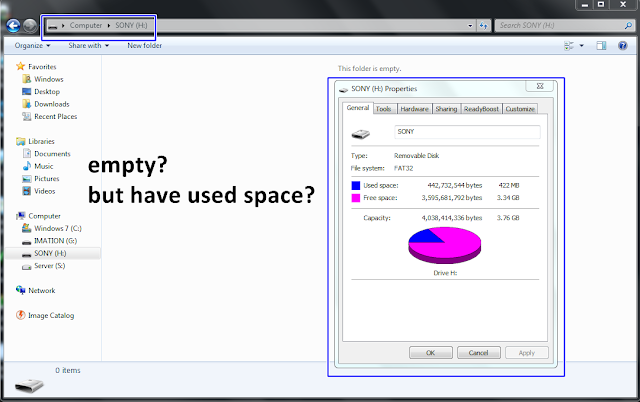The width and height of the screenshot is (640, 402).
Task: Click the Pictures library icon
Action: pyautogui.click(x=27, y=178)
